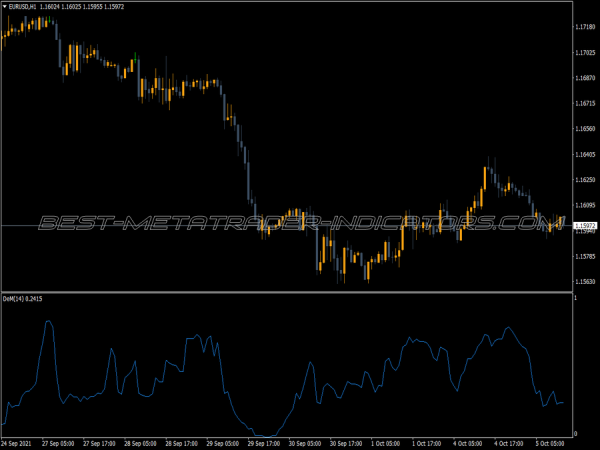Image resolution: width=600 pixels, height=450 pixels.
Task: Click the current price tag on price axis
Action: pyautogui.click(x=585, y=226)
